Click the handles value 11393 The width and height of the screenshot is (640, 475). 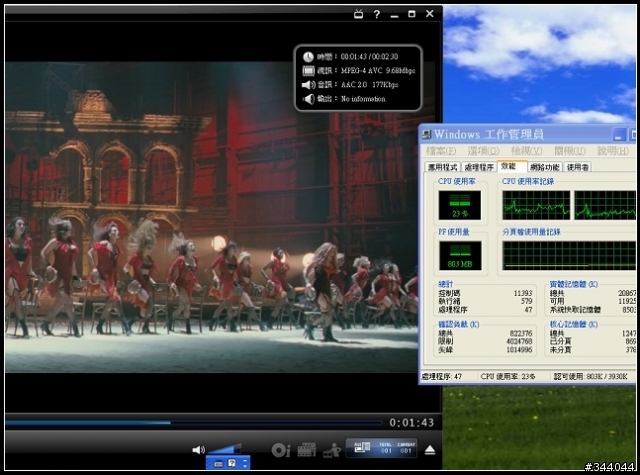coord(522,293)
